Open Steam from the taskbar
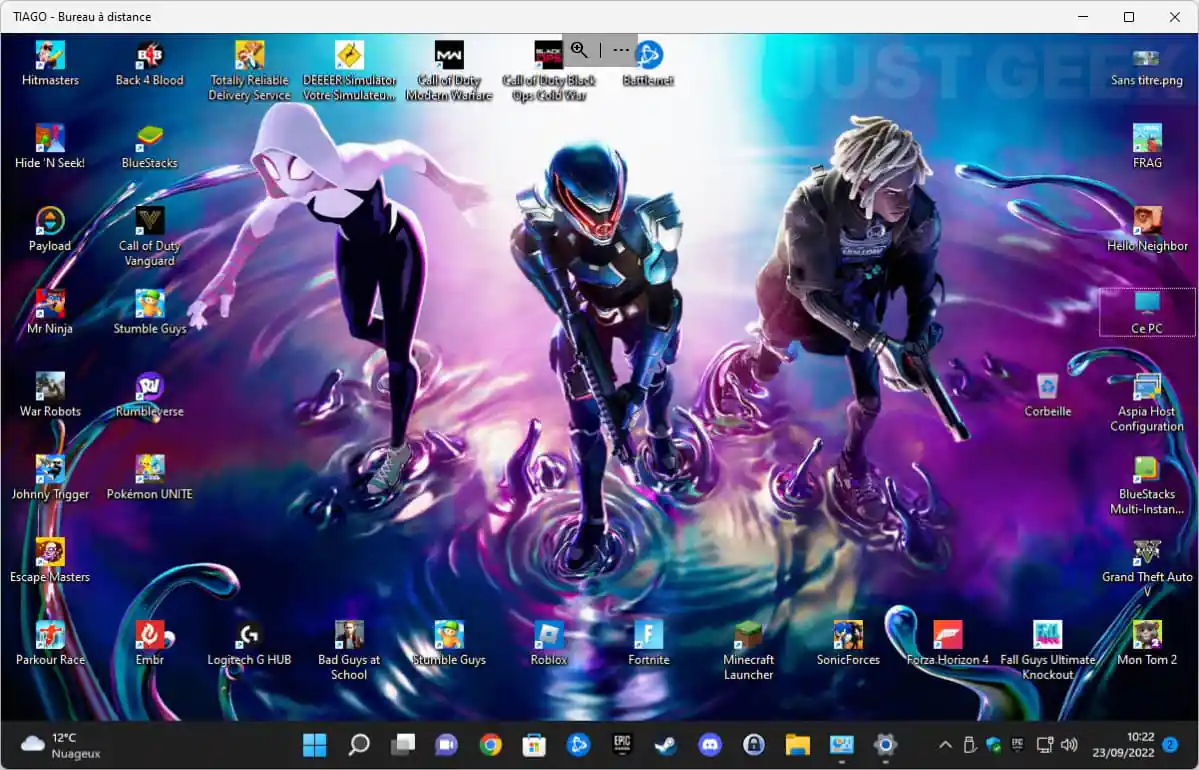Viewport: 1199px width, 770px height. click(665, 745)
